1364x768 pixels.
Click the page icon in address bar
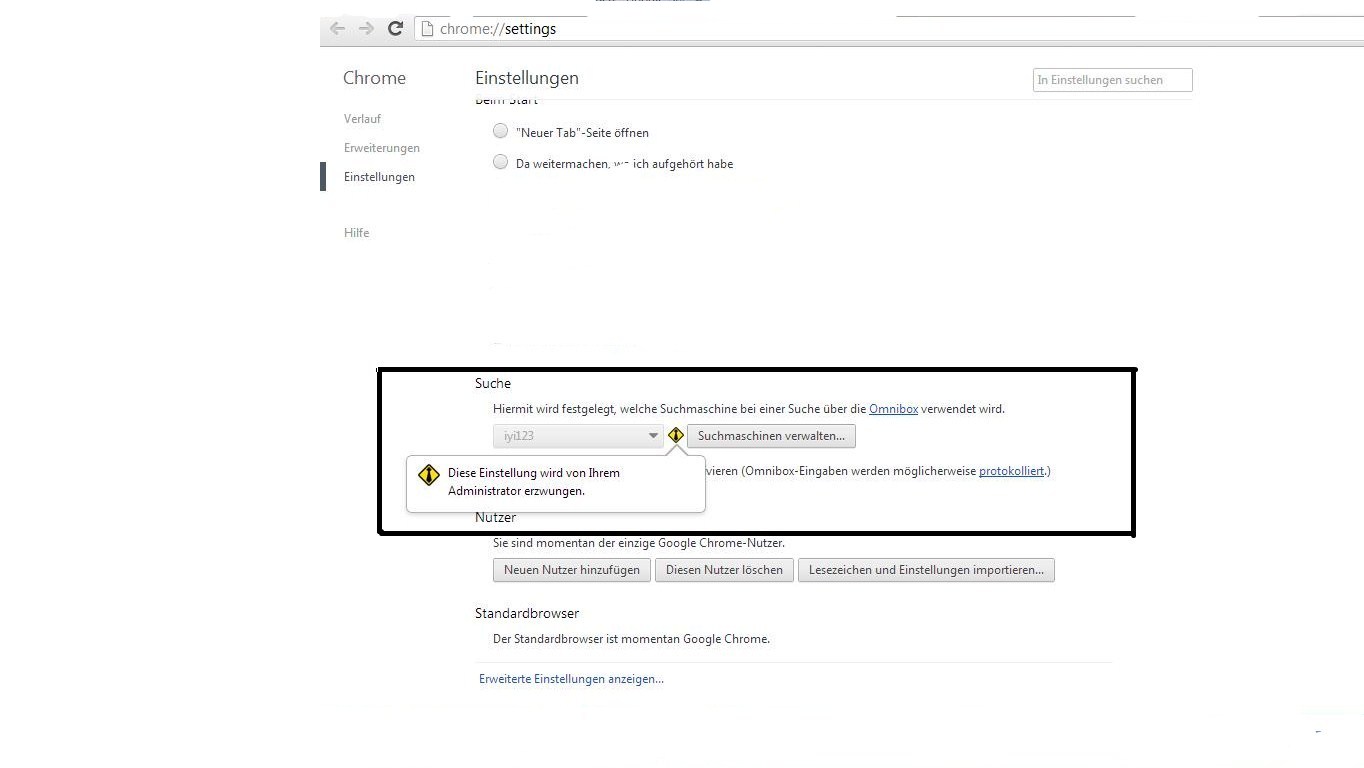click(426, 29)
